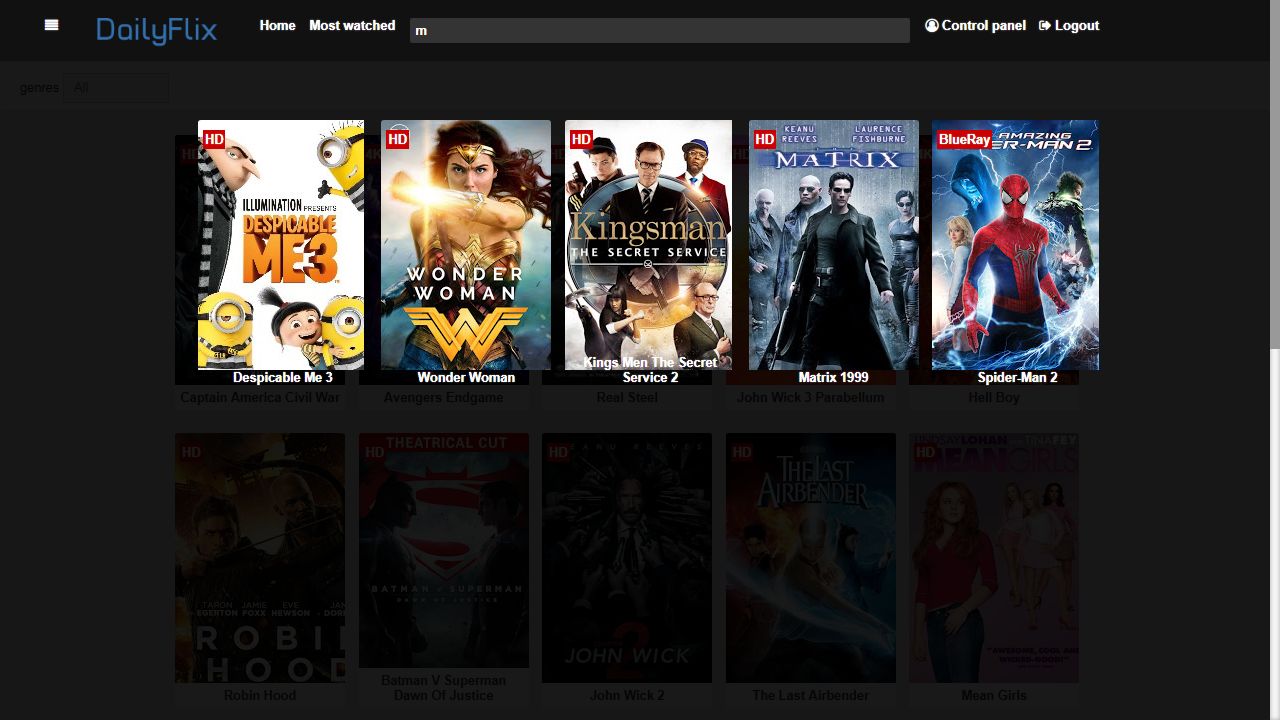Select the Spider-Man 2 title text

coord(1017,377)
